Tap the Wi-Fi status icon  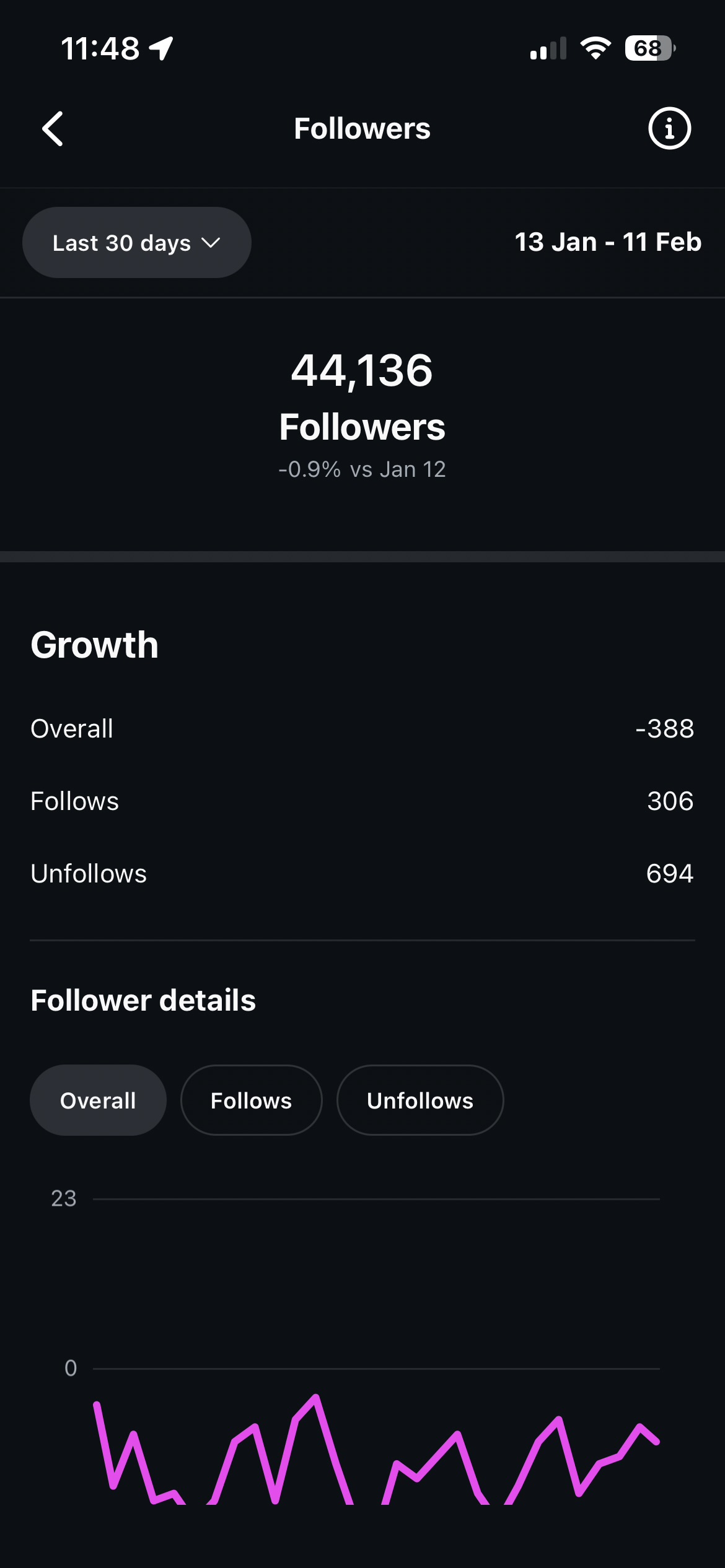point(595,48)
